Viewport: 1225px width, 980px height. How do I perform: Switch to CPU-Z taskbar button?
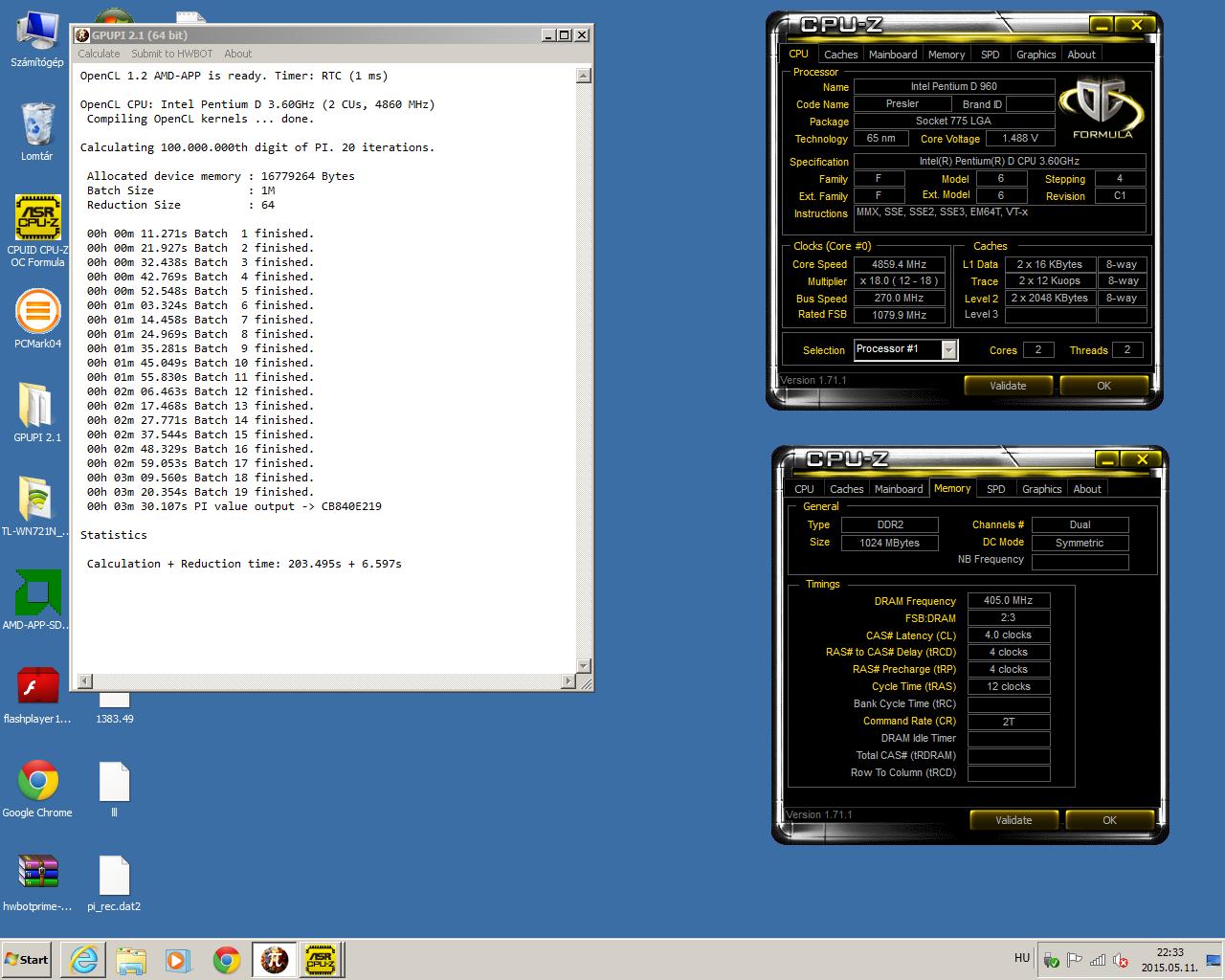[321, 959]
